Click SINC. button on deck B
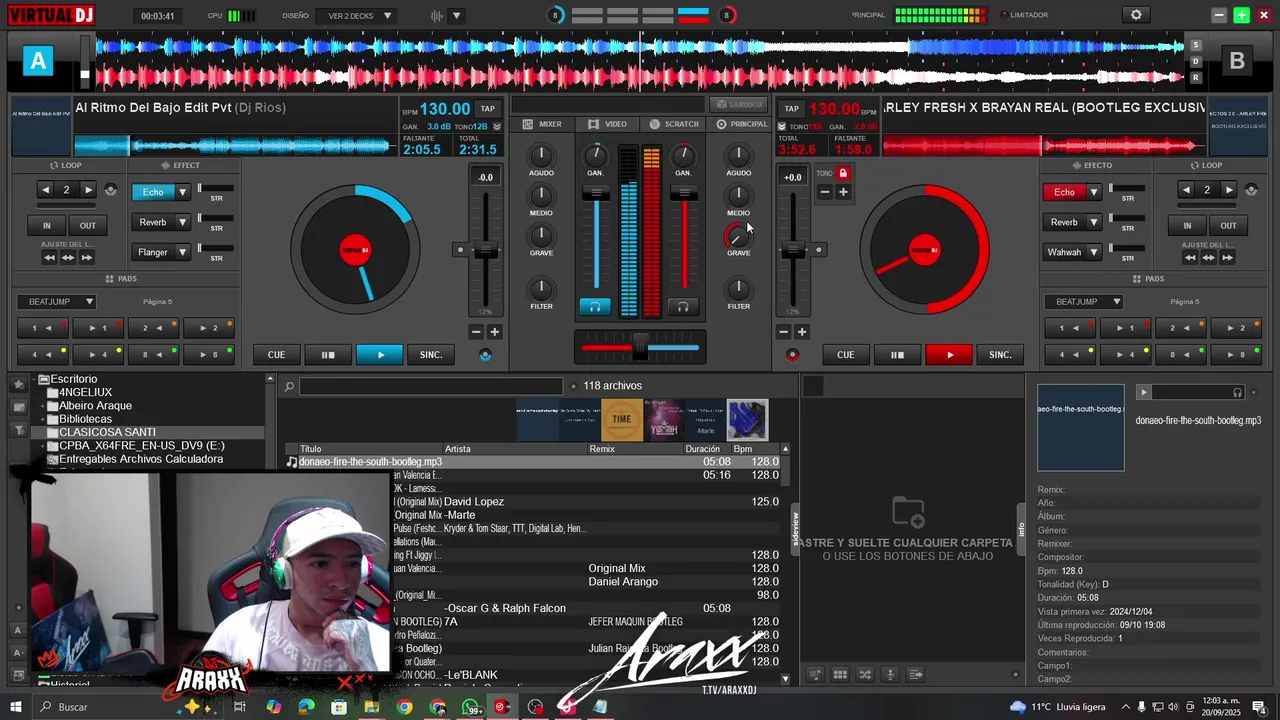The height and width of the screenshot is (720, 1280). pyautogui.click(x=1000, y=355)
